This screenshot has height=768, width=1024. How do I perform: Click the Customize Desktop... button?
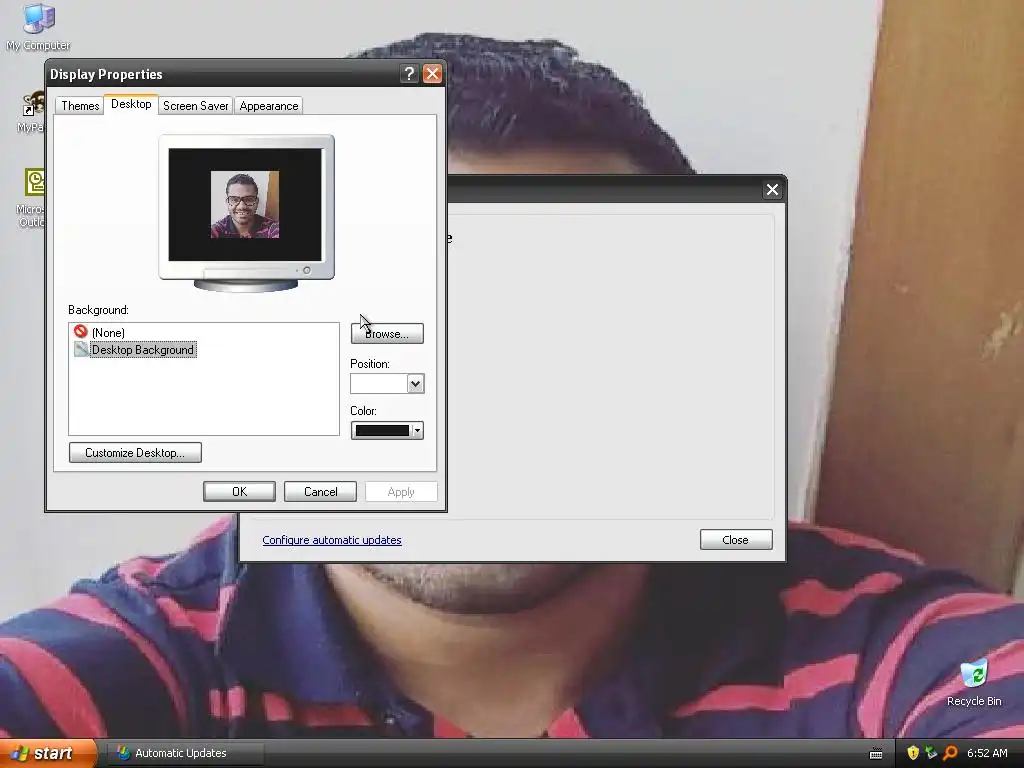tap(135, 453)
